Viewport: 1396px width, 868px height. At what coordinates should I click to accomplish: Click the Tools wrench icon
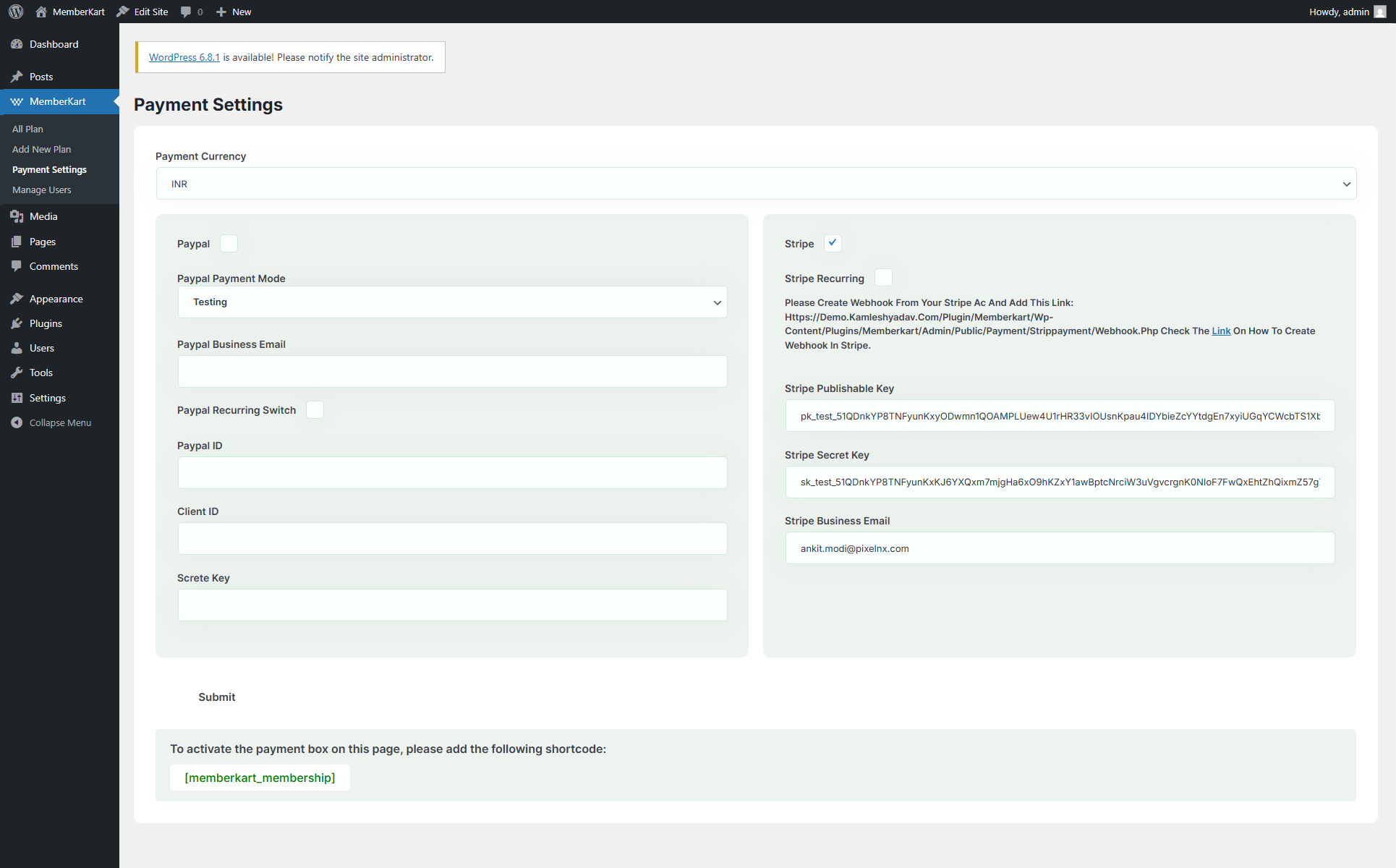click(17, 373)
